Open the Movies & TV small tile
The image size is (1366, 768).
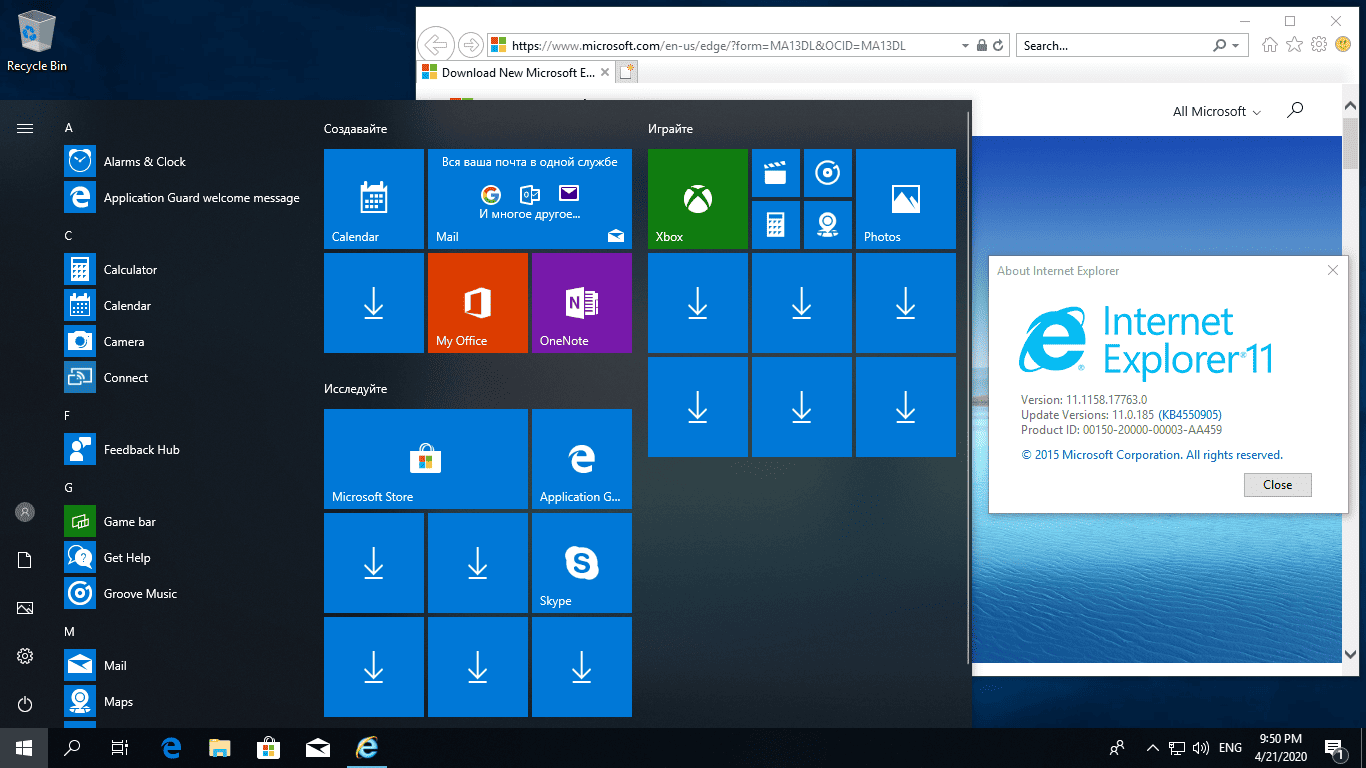(x=776, y=173)
